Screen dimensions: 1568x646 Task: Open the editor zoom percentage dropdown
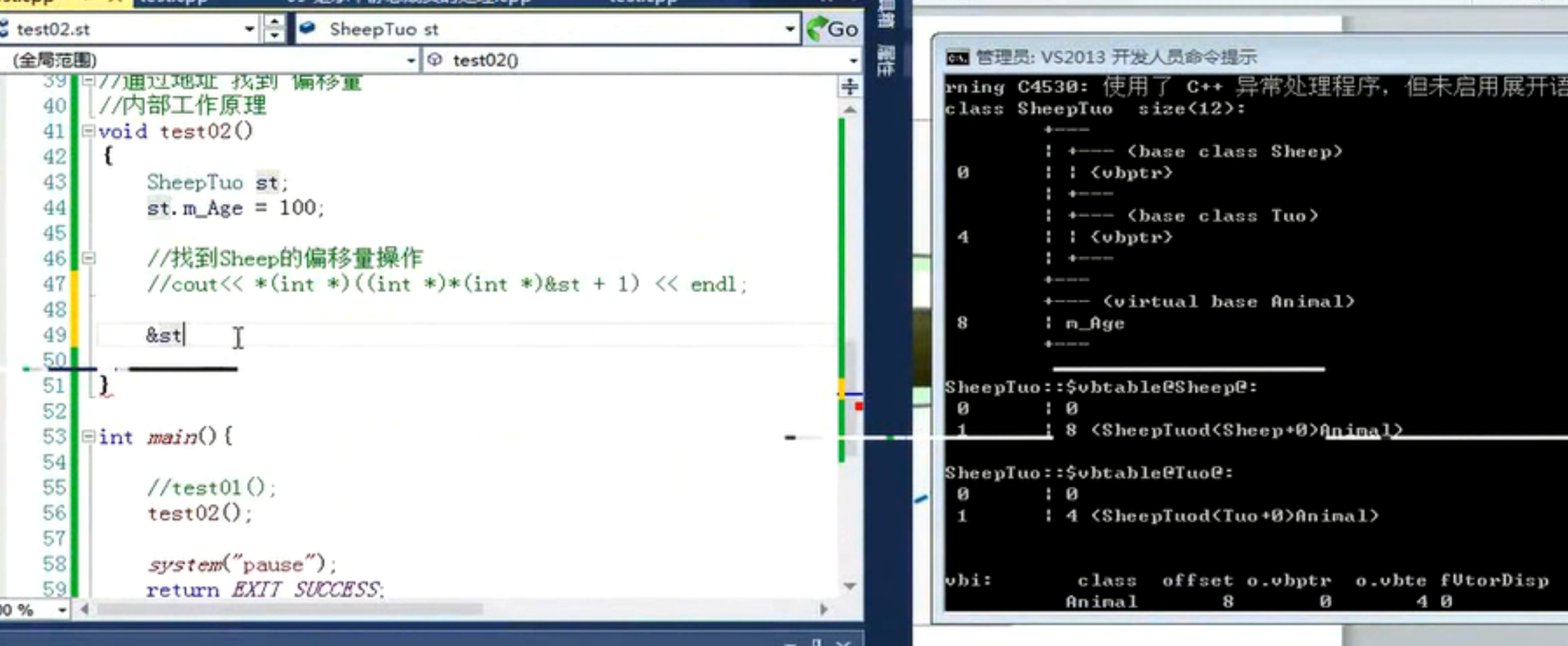pos(62,610)
